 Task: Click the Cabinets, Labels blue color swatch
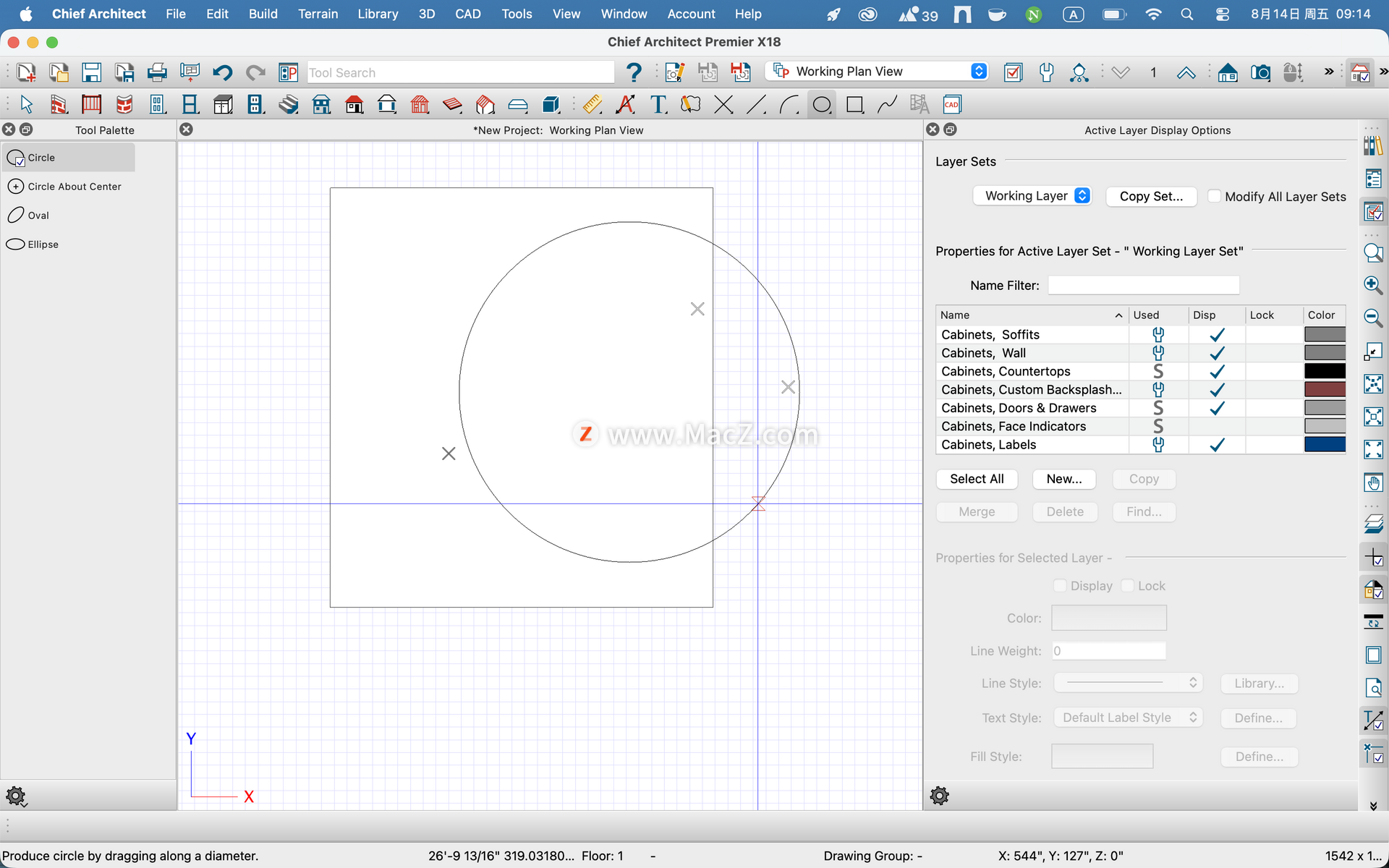pos(1325,445)
